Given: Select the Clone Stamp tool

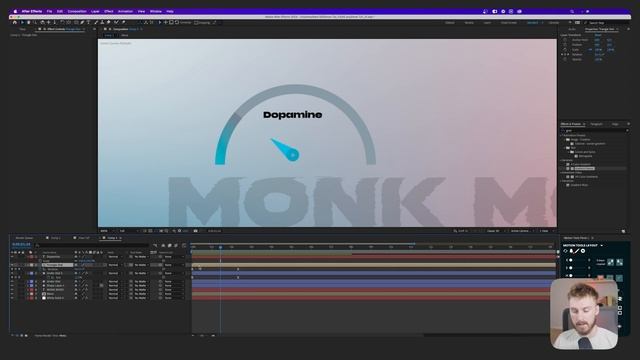Looking at the screenshot, I should tap(102, 22).
